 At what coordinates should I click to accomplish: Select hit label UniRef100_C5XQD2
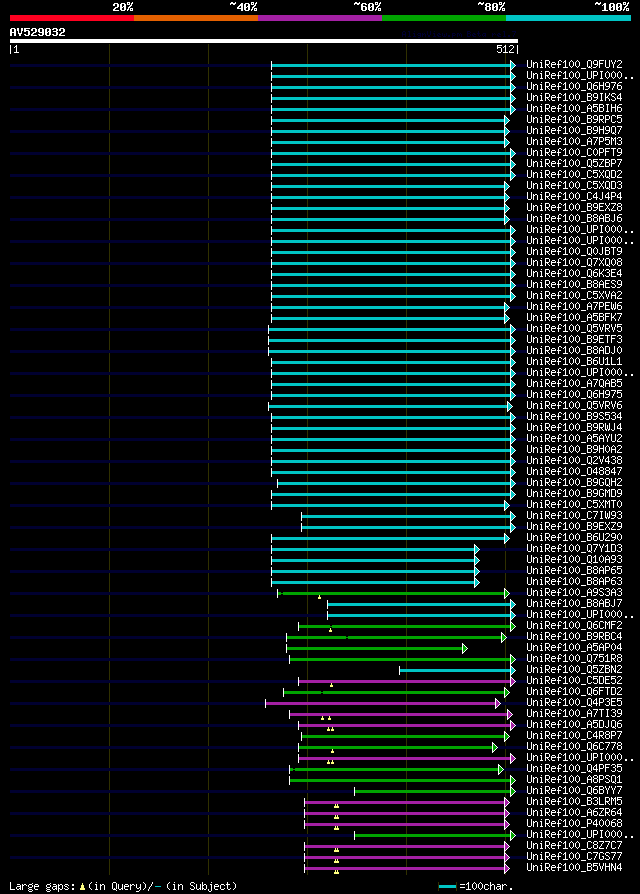[574, 174]
